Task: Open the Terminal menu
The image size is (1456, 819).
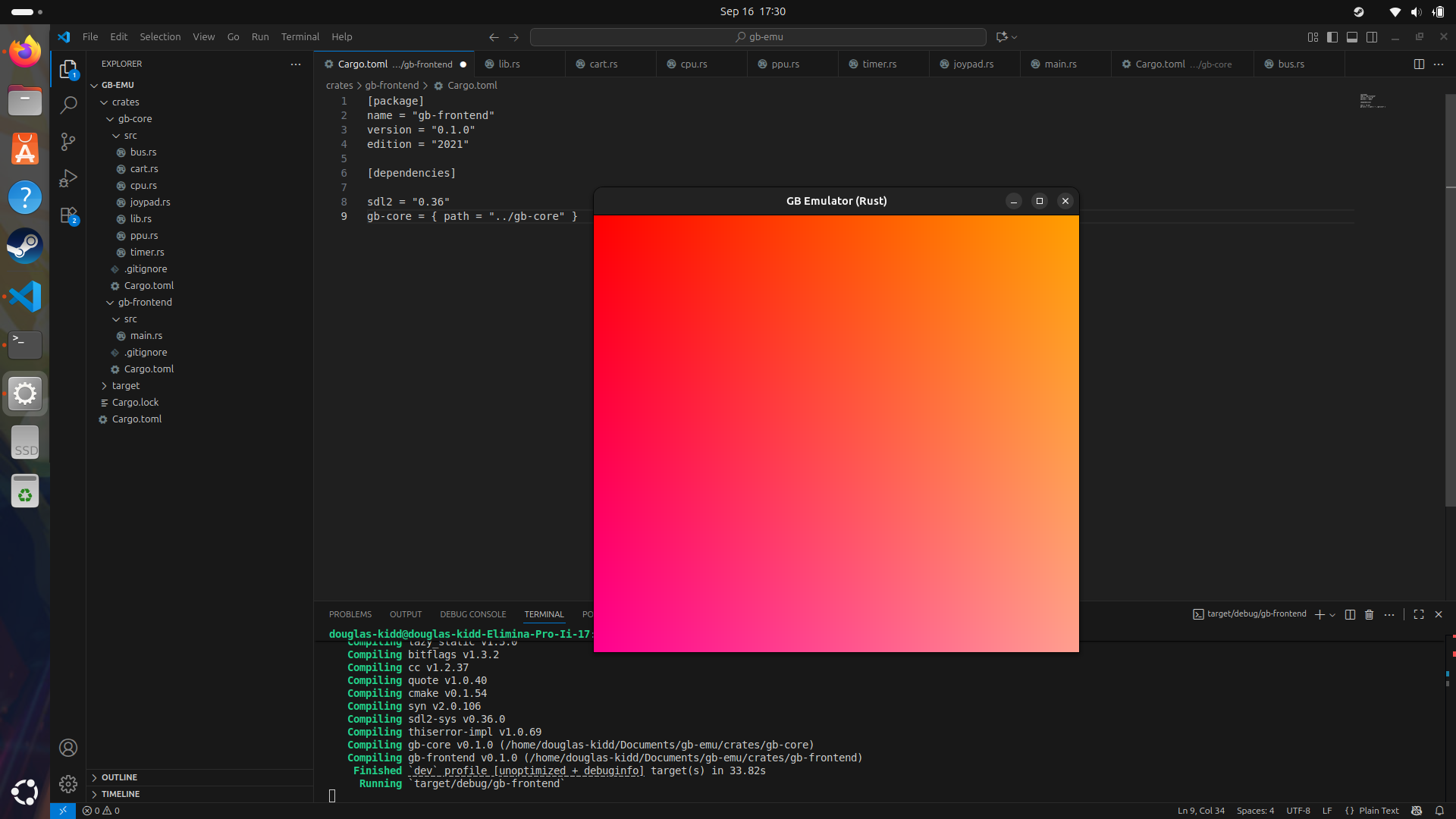Action: point(300,36)
